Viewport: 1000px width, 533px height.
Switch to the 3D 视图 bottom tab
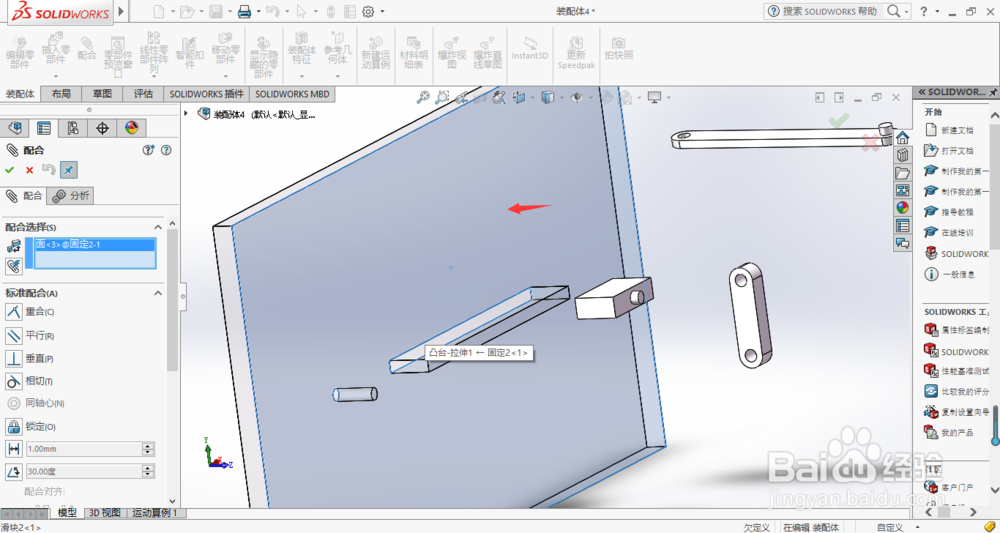pyautogui.click(x=105, y=513)
